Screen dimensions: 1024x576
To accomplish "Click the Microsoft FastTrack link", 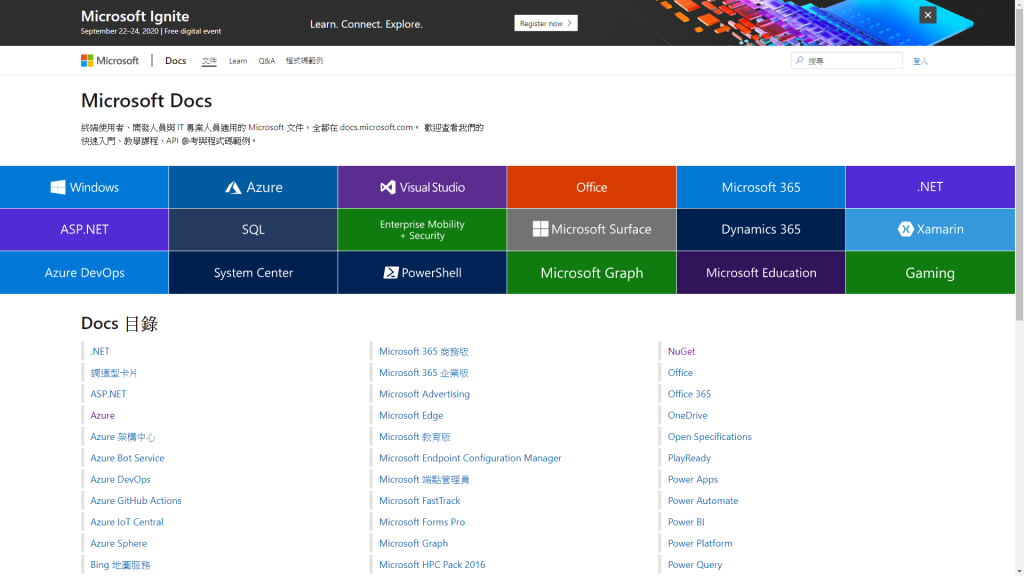I will click(420, 501).
